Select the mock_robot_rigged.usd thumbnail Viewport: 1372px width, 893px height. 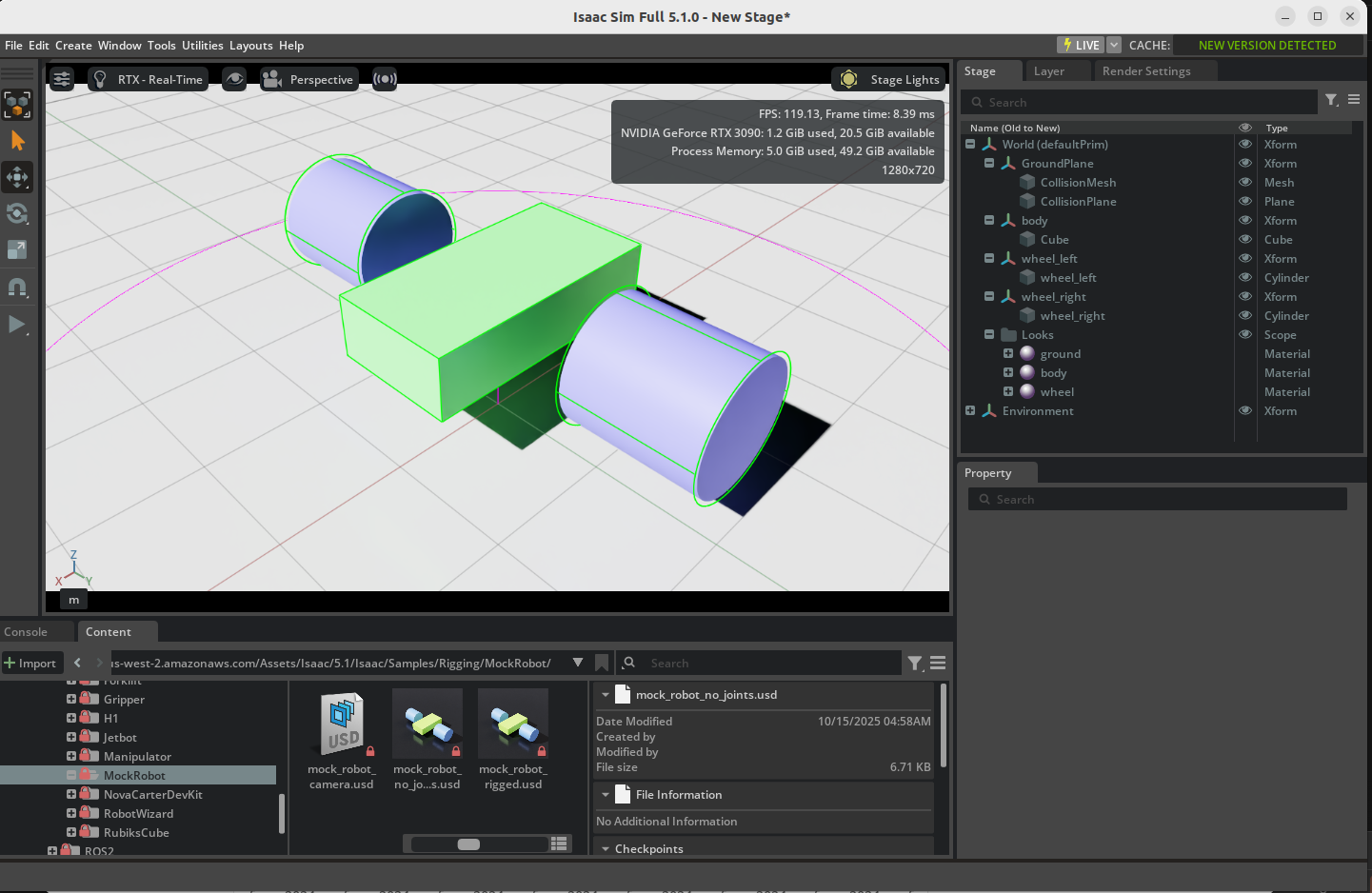[513, 724]
